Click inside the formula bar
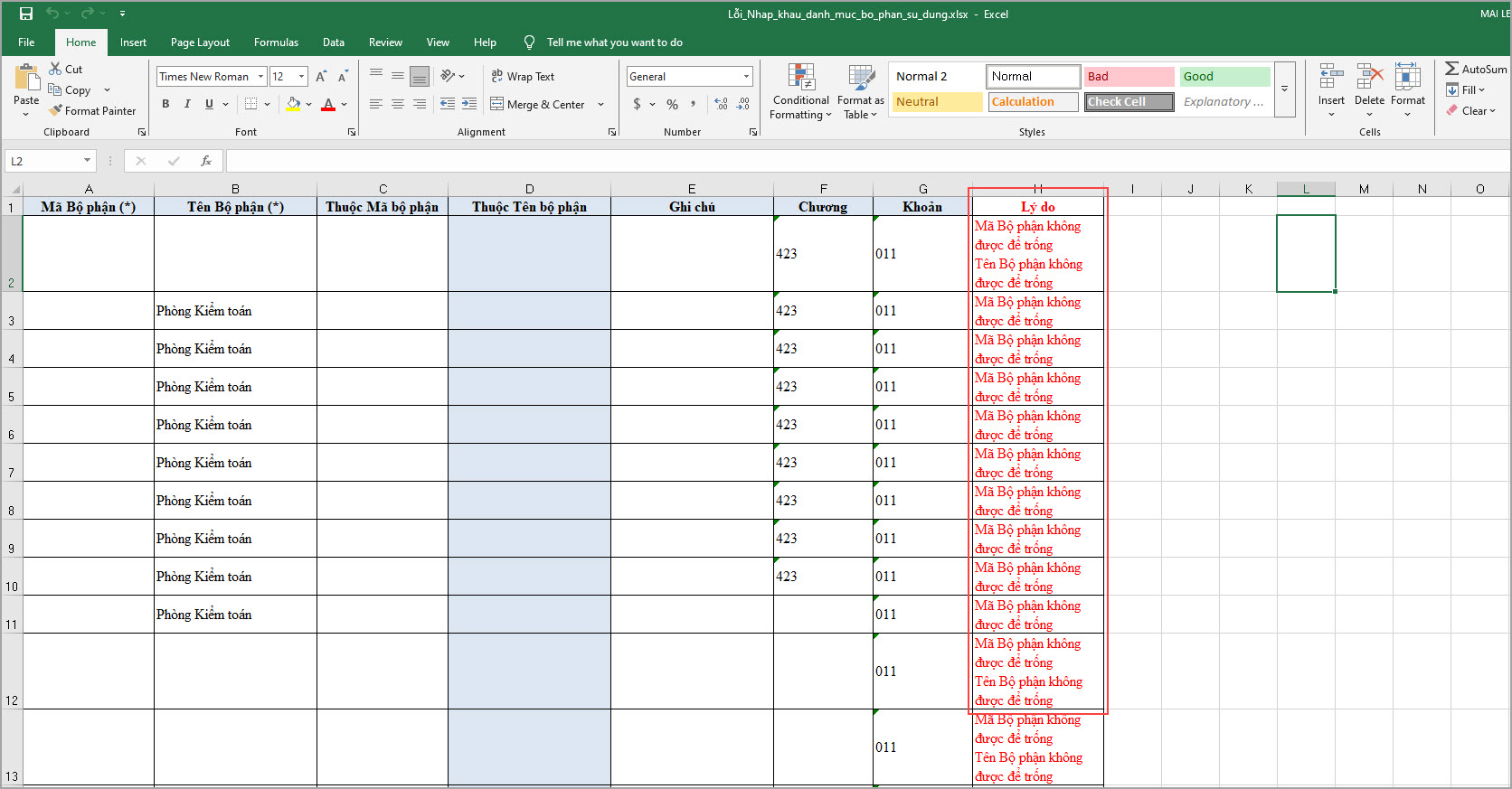Image resolution: width=1512 pixels, height=789 pixels. (814, 161)
